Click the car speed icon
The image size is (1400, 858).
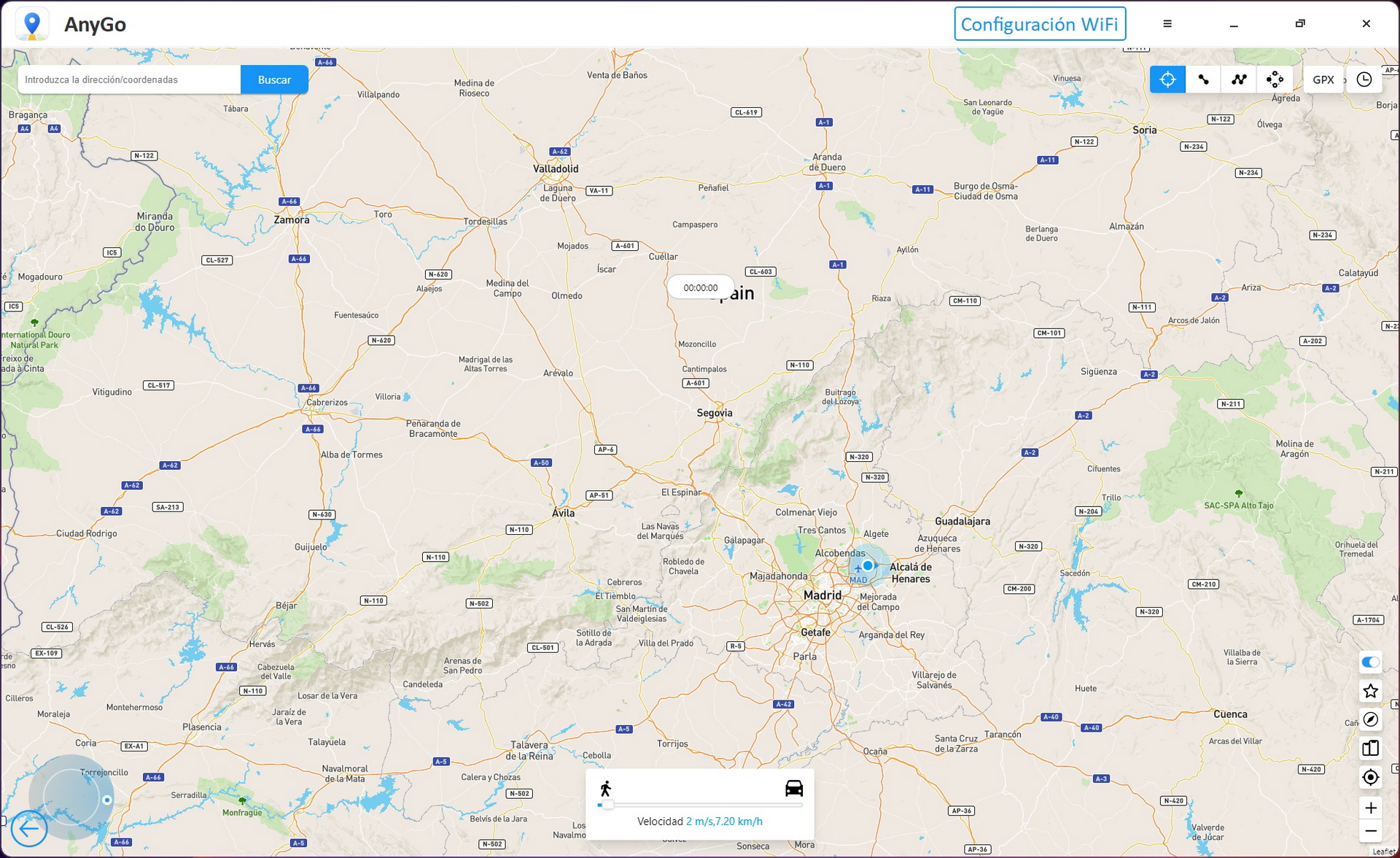pos(794,788)
